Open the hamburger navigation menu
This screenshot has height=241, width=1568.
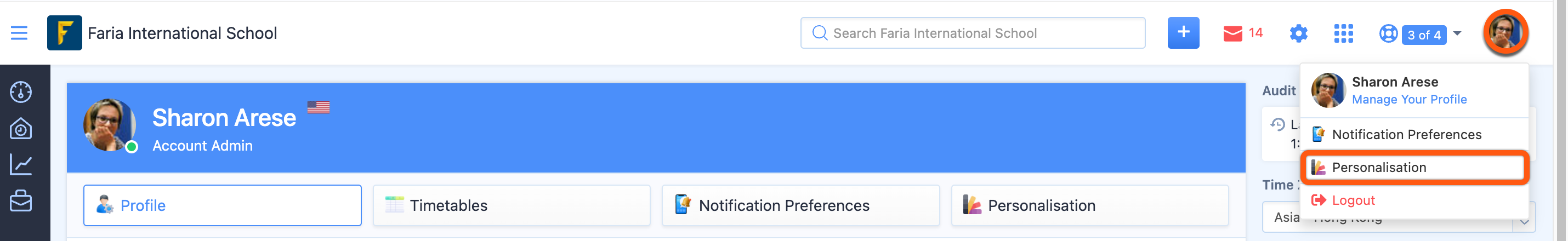[19, 33]
